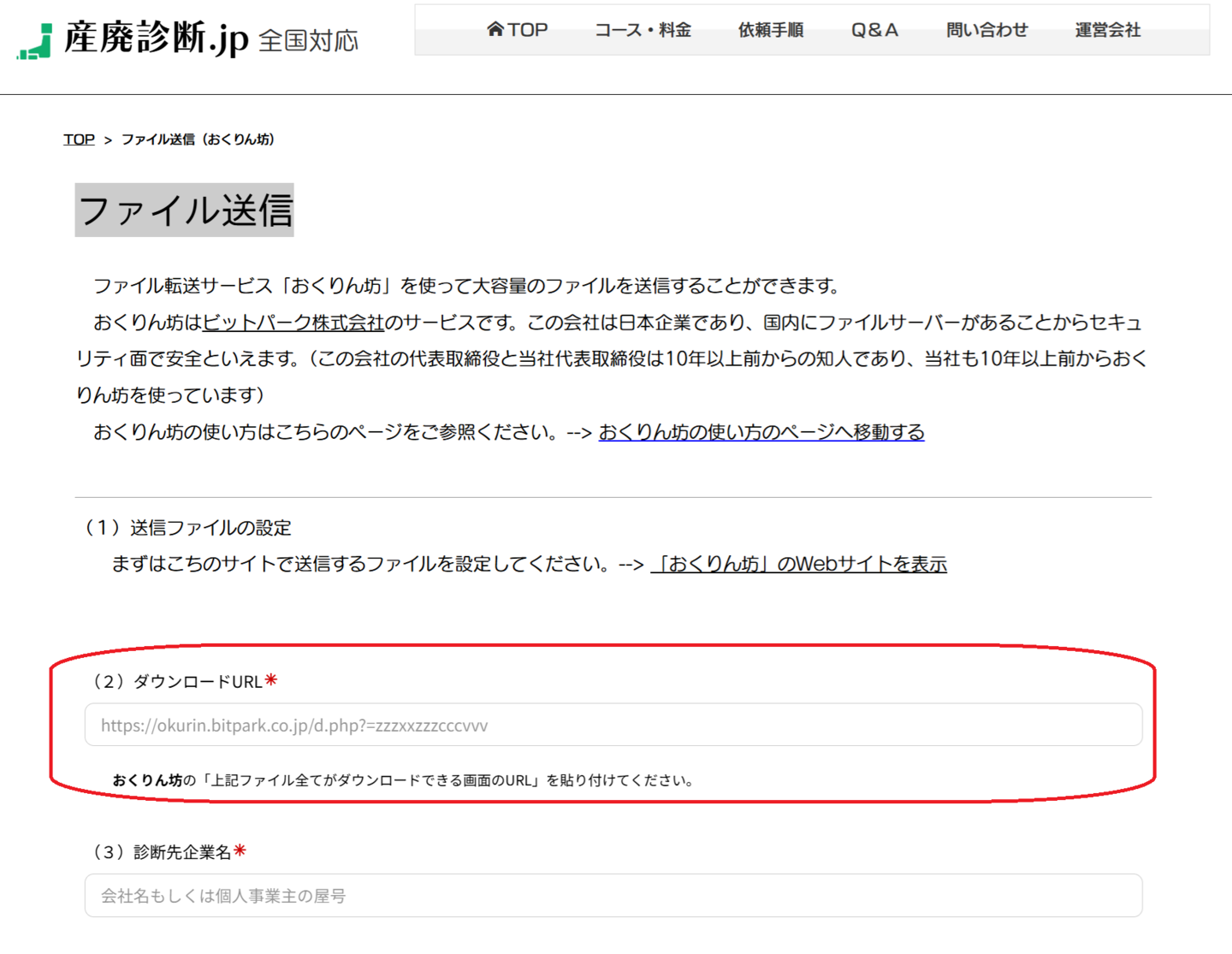Click the green logo icon of 産廃診断.jp
The height and width of the screenshot is (954, 1232).
click(x=35, y=42)
